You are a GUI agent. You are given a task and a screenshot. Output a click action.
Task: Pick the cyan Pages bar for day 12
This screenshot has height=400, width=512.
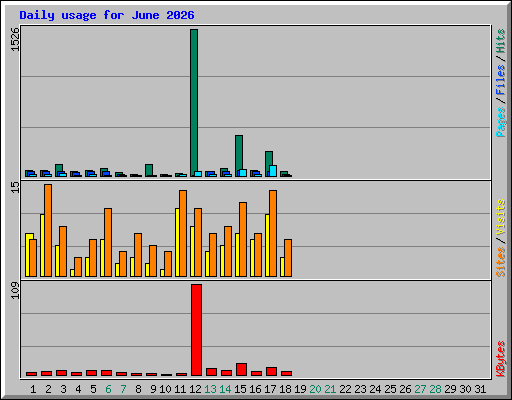[198, 174]
